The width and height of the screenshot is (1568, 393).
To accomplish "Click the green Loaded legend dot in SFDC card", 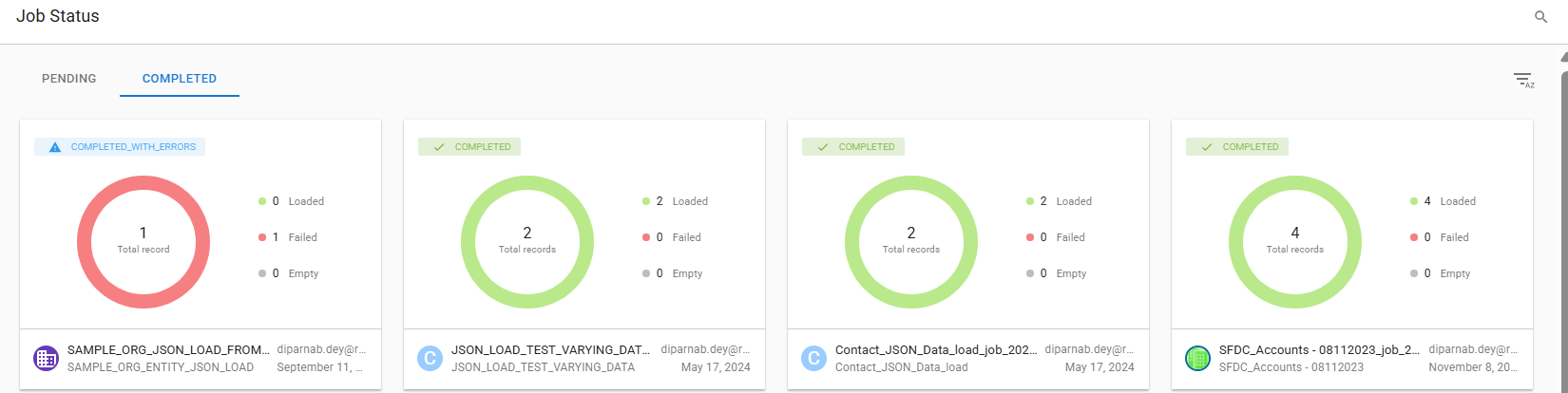I will (x=1414, y=201).
